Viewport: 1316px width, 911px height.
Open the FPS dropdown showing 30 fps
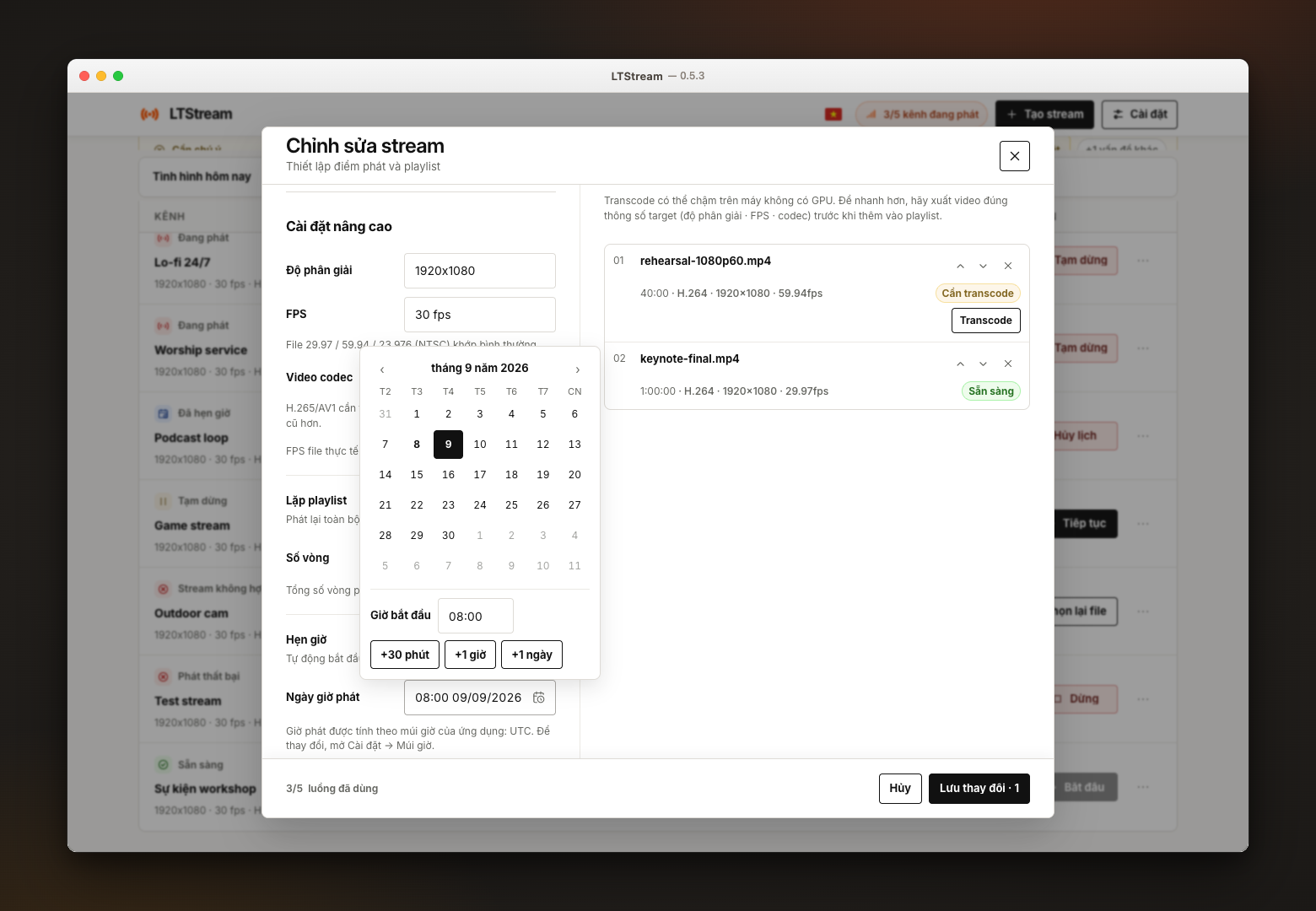coord(479,315)
